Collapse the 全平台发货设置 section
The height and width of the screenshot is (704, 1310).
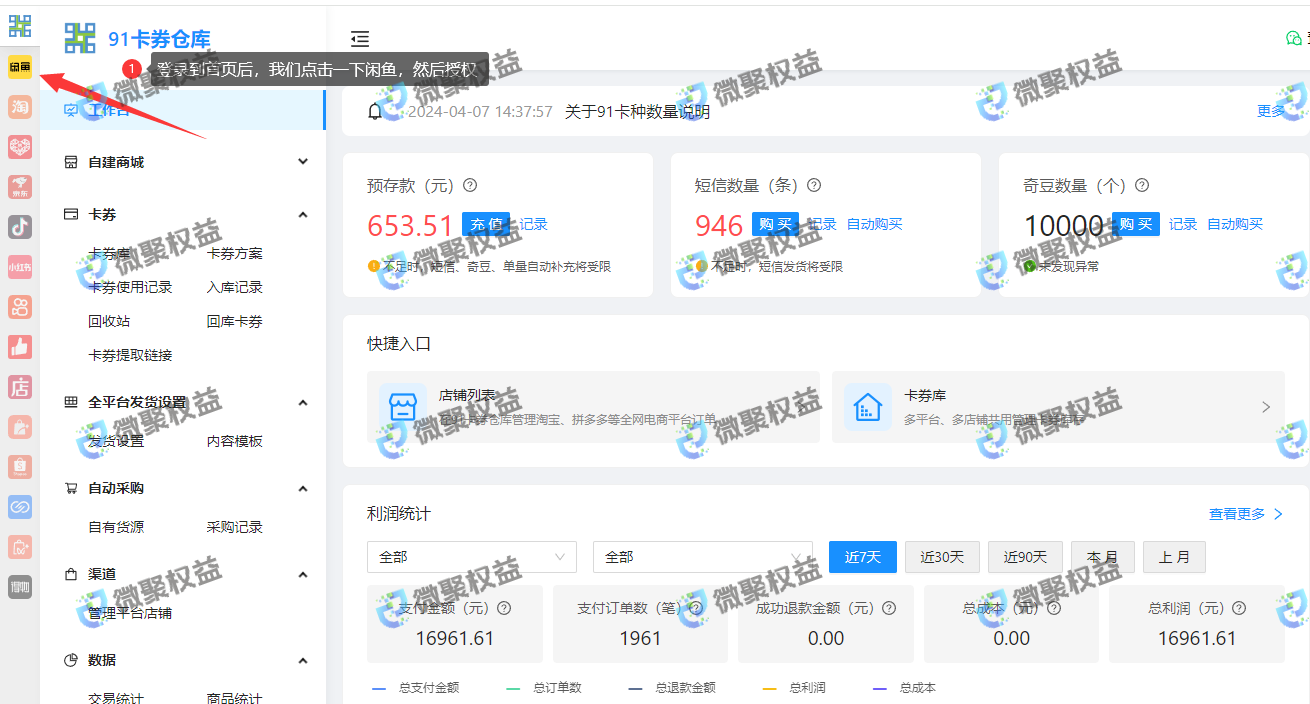[303, 402]
